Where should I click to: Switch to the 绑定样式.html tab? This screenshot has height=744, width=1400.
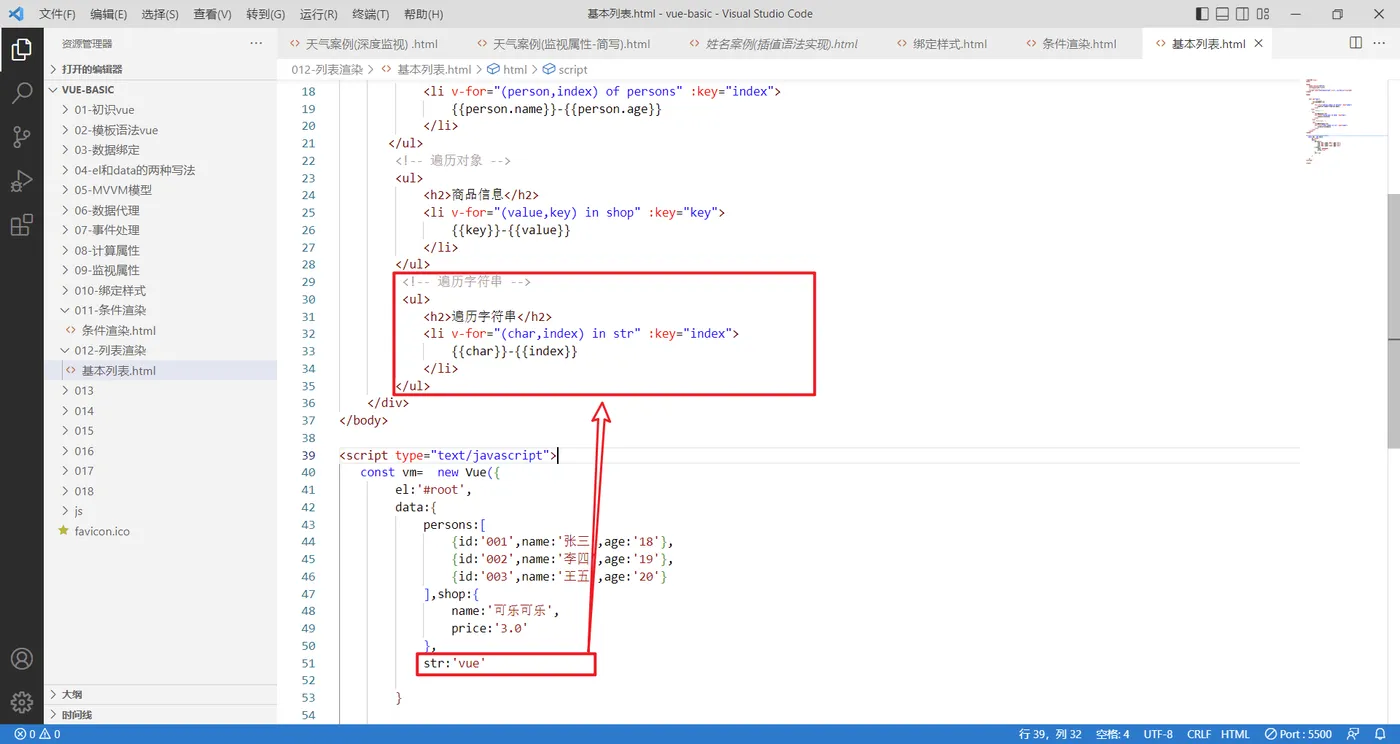(x=950, y=44)
